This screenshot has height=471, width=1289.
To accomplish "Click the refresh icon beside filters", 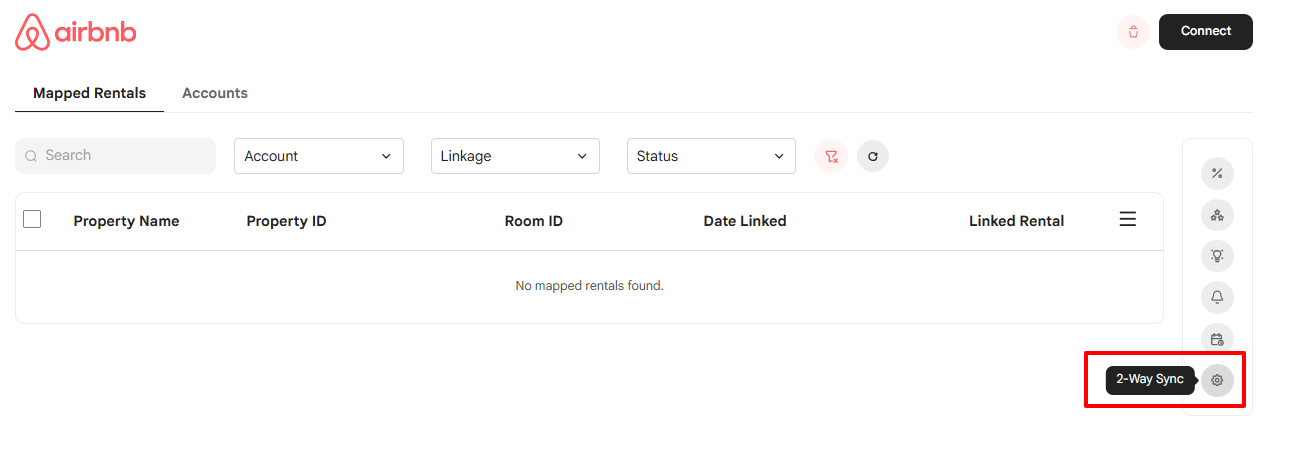I will 872,156.
